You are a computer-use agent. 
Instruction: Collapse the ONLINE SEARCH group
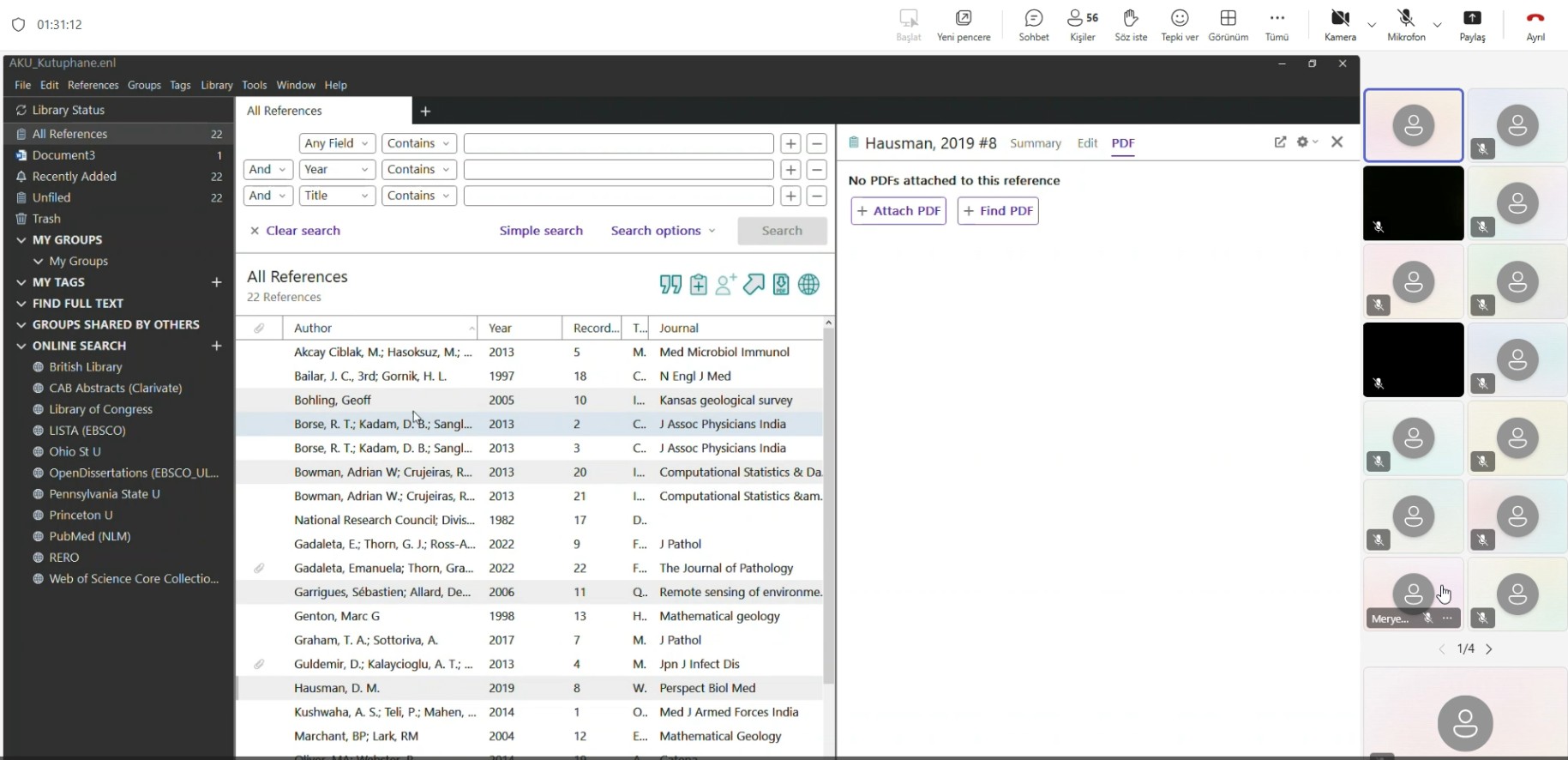point(21,346)
